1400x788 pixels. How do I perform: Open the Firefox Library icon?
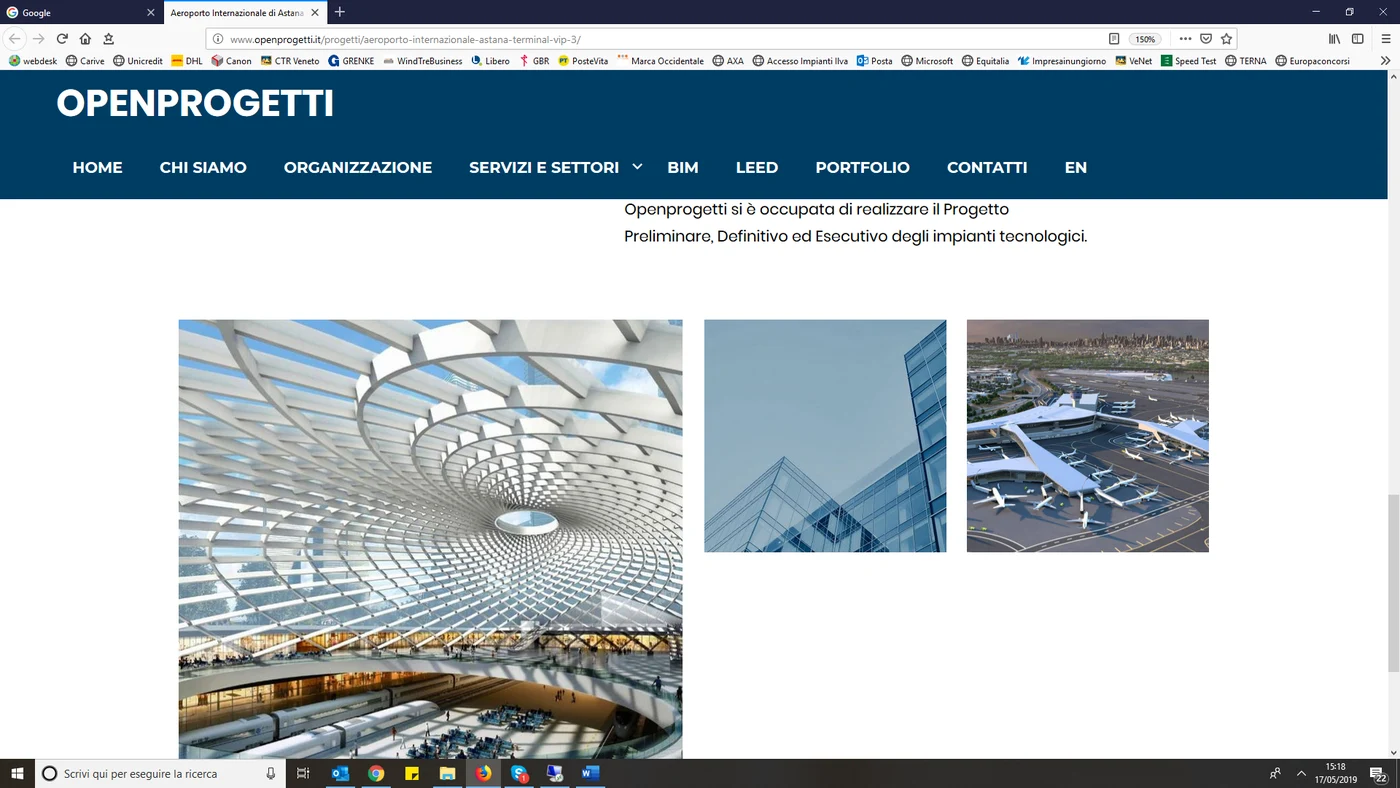(1334, 39)
